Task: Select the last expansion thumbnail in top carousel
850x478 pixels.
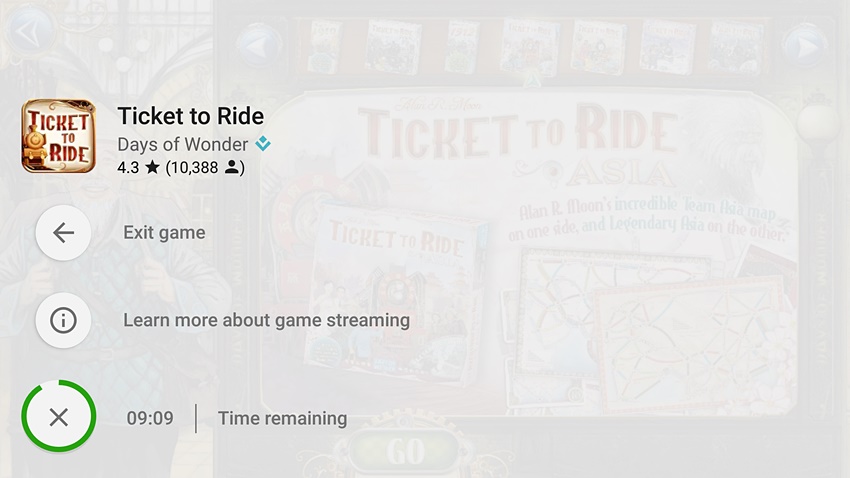Action: click(x=736, y=47)
